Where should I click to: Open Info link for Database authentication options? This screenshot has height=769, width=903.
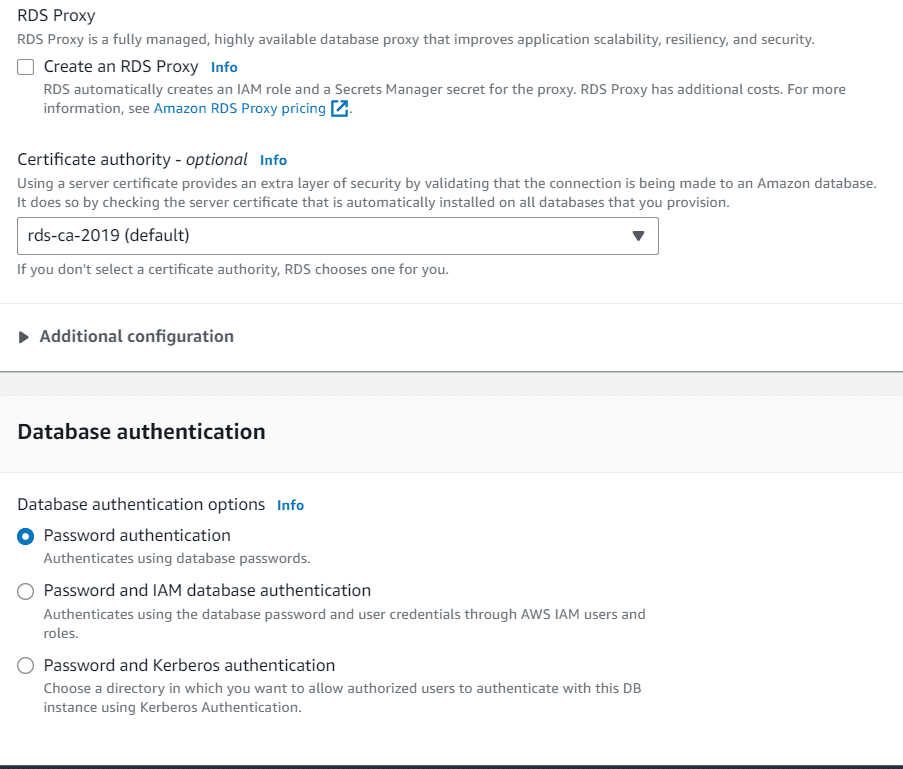[290, 505]
